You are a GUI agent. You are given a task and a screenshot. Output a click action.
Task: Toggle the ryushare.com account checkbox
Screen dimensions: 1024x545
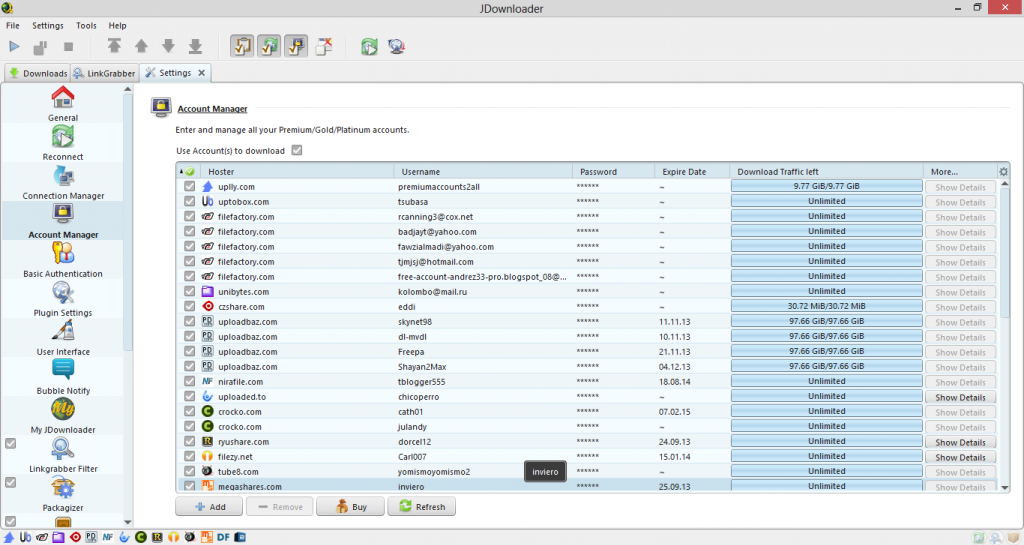[189, 441]
